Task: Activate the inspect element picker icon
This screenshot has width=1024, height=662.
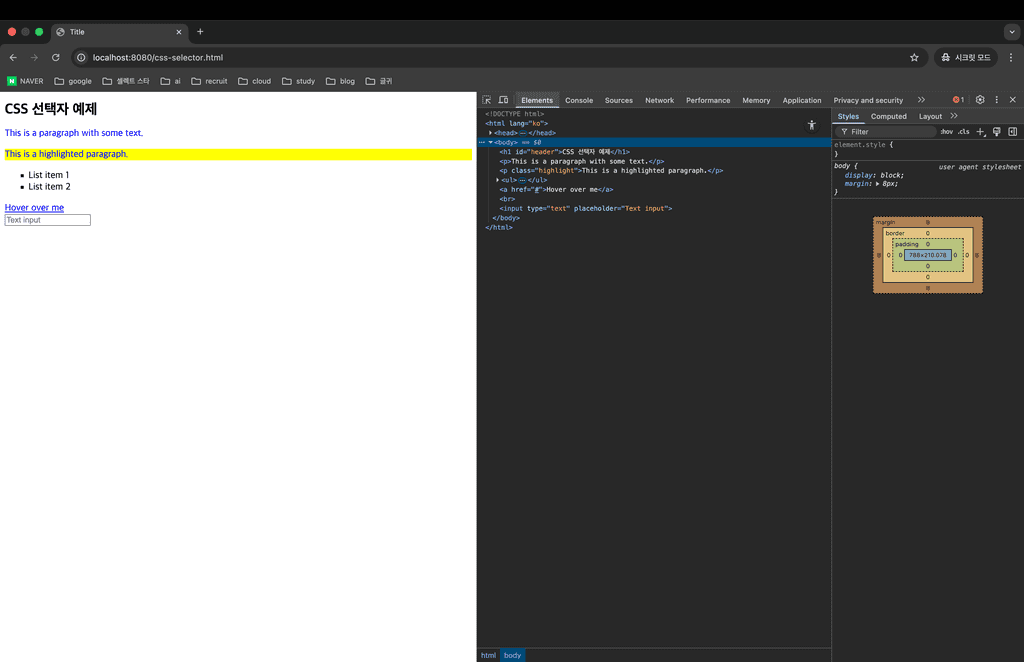Action: pyautogui.click(x=487, y=100)
